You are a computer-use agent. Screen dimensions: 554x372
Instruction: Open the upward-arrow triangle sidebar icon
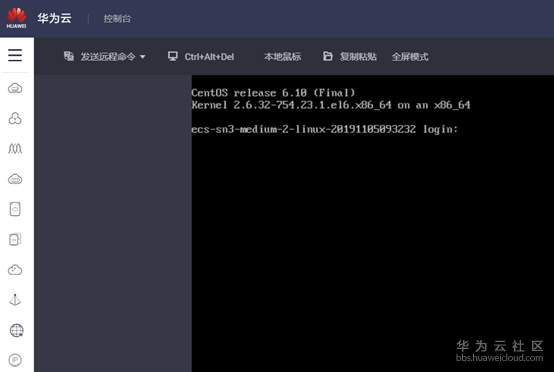tap(15, 300)
